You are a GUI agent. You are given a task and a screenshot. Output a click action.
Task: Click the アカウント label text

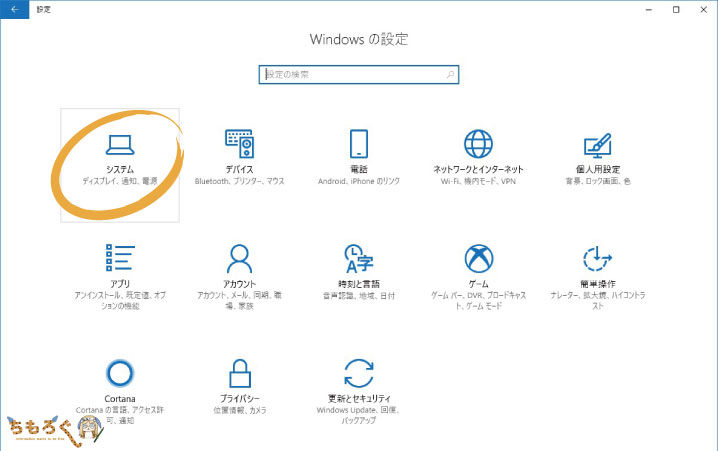point(239,284)
